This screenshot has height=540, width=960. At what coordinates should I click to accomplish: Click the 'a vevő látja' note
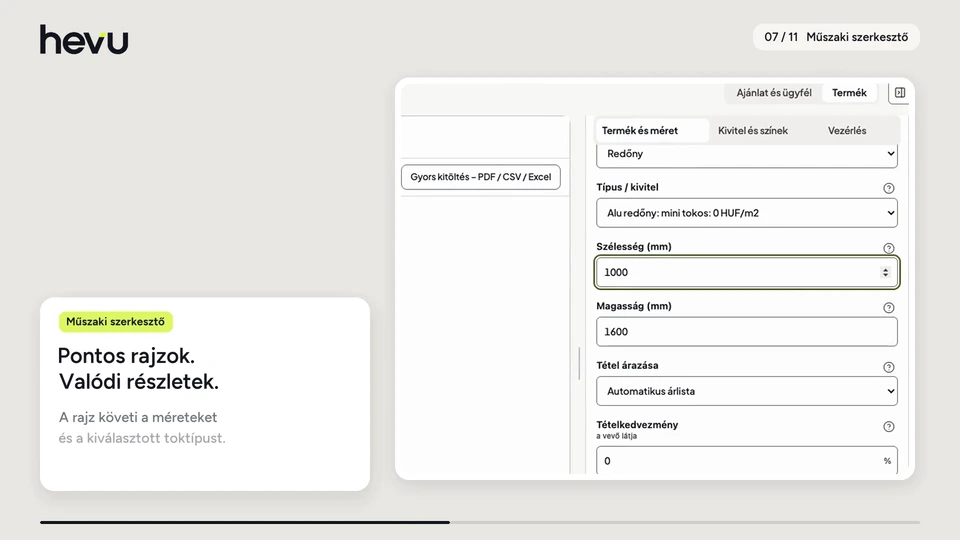pyautogui.click(x=617, y=436)
